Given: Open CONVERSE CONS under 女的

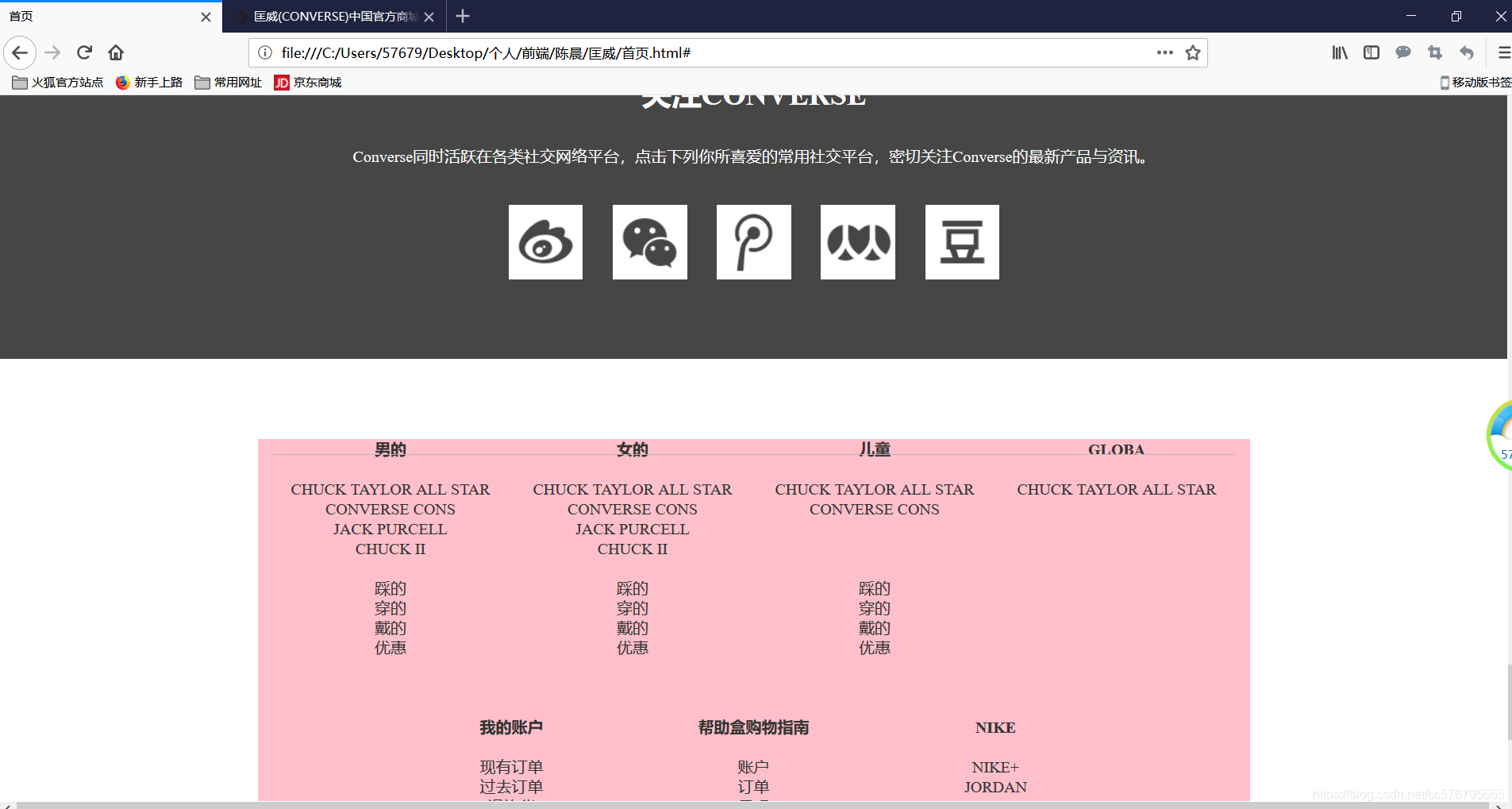Looking at the screenshot, I should [x=633, y=509].
